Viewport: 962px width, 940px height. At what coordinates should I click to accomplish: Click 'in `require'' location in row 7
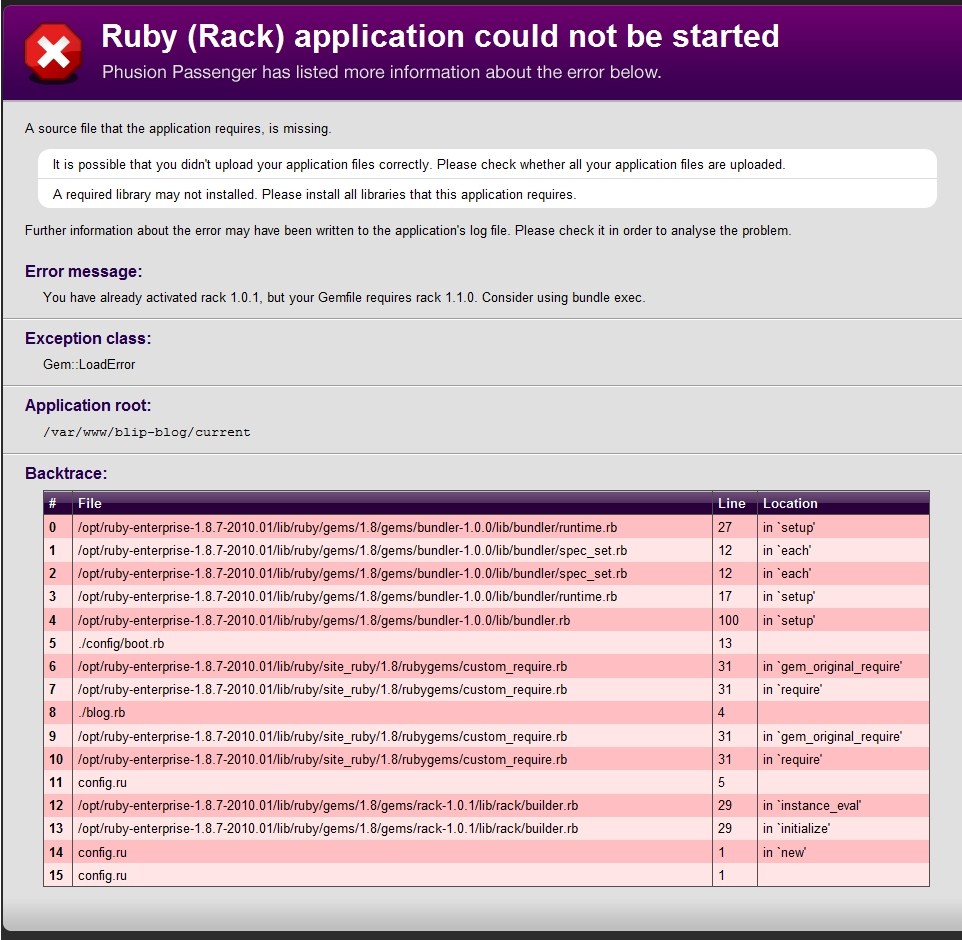(x=792, y=690)
